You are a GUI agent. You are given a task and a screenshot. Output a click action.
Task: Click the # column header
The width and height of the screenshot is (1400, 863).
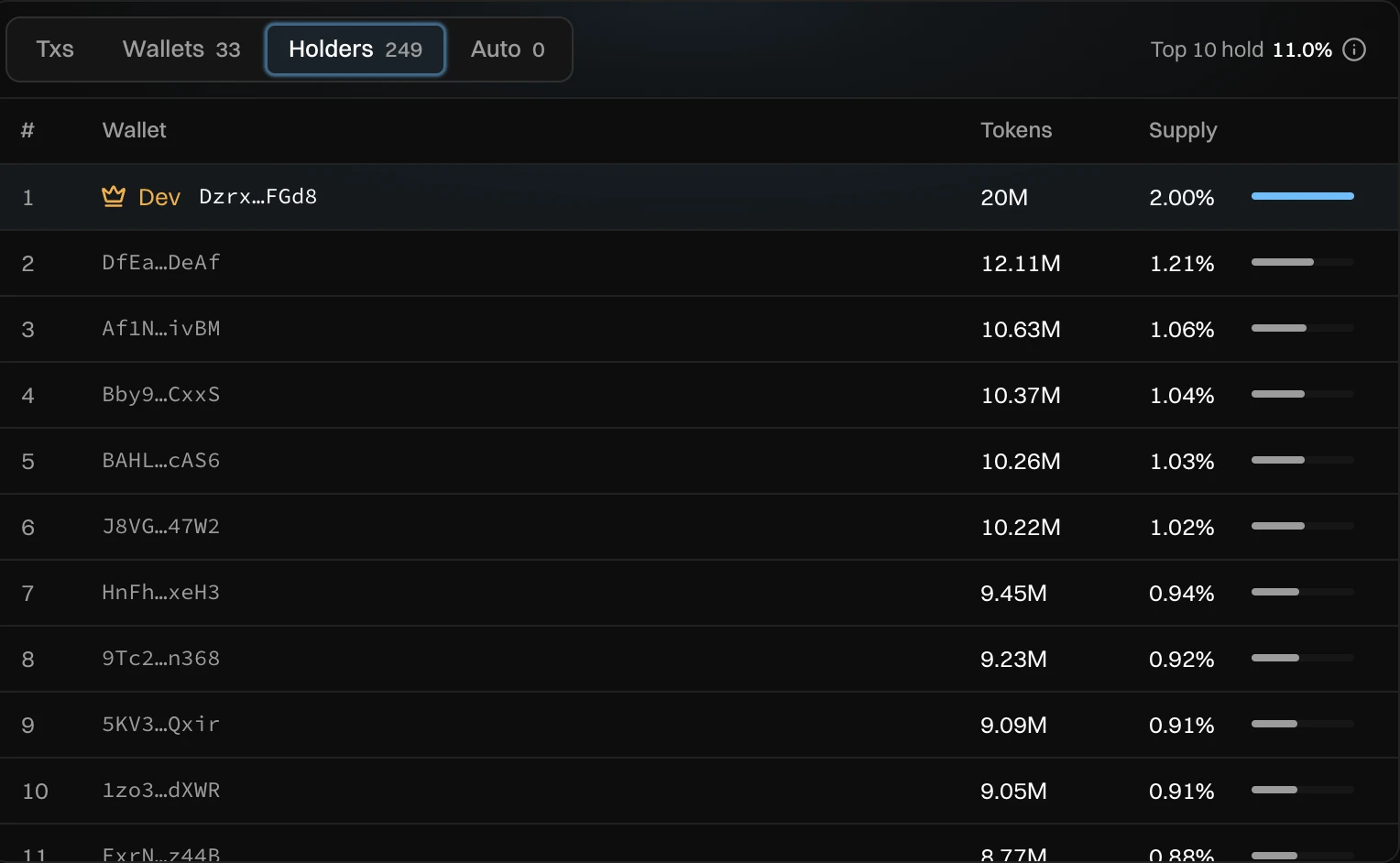pyautogui.click(x=27, y=130)
